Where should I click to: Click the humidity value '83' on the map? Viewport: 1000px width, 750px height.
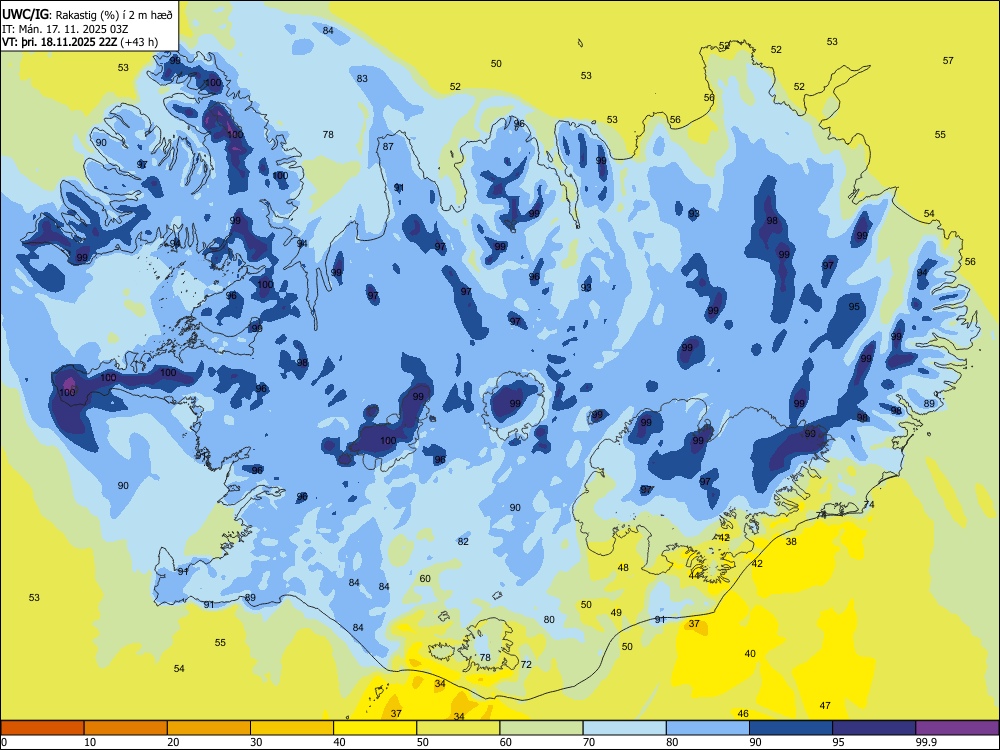pos(362,78)
